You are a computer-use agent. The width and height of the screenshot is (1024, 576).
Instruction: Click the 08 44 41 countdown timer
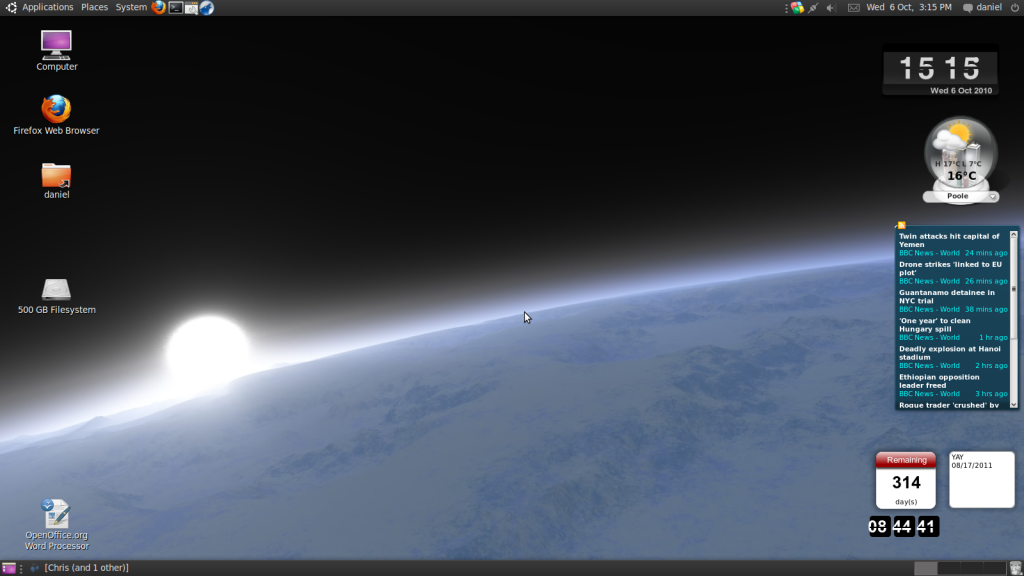(904, 526)
